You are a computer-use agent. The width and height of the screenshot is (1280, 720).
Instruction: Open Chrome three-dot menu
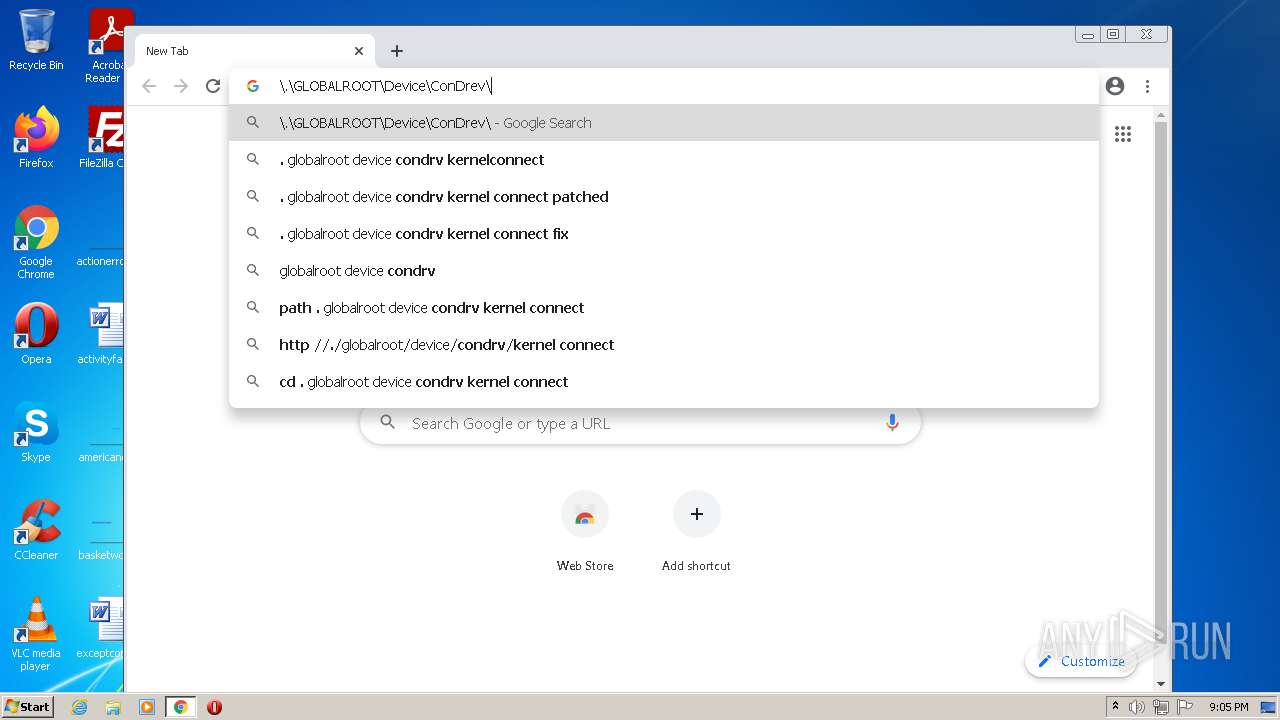[1147, 86]
